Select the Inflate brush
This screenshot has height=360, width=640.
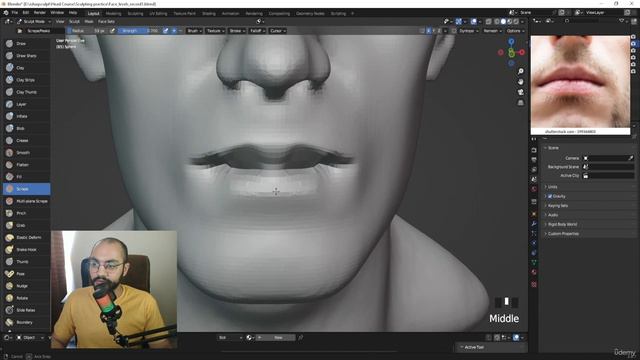(27, 116)
